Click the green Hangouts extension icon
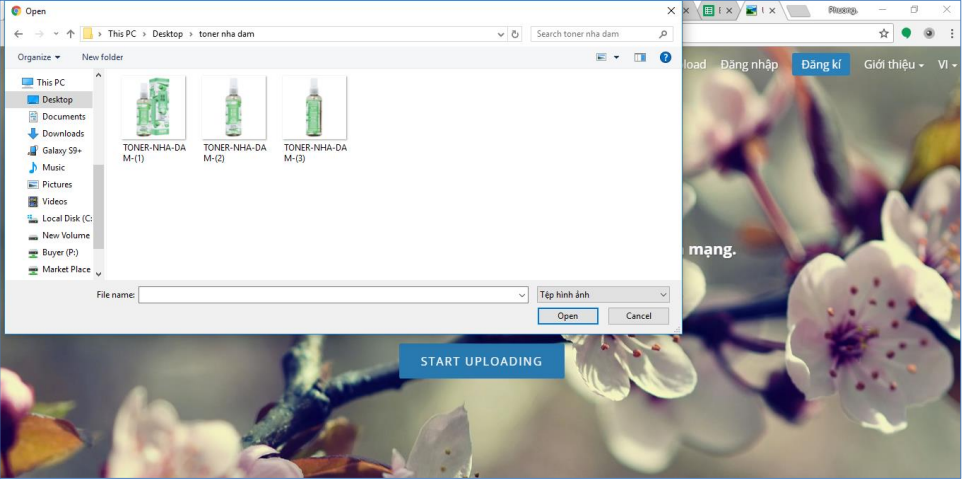Screen dimensions: 965x481 pyautogui.click(x=907, y=33)
